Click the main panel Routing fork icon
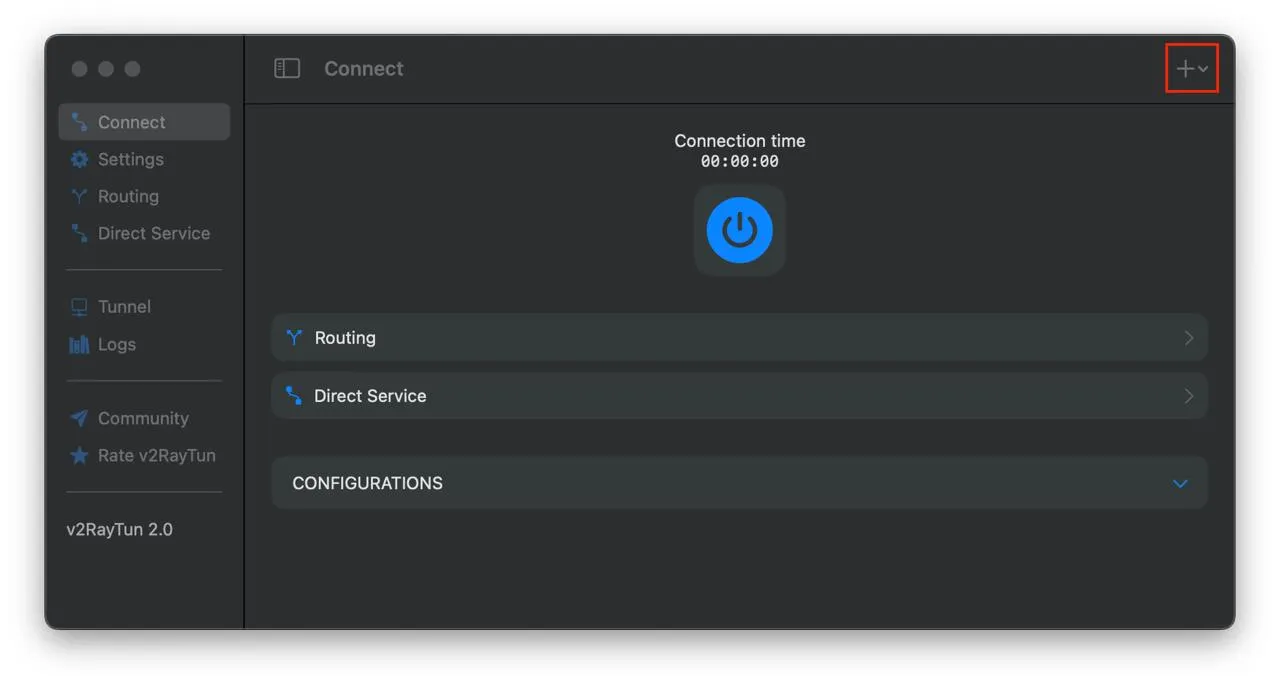 pyautogui.click(x=294, y=338)
